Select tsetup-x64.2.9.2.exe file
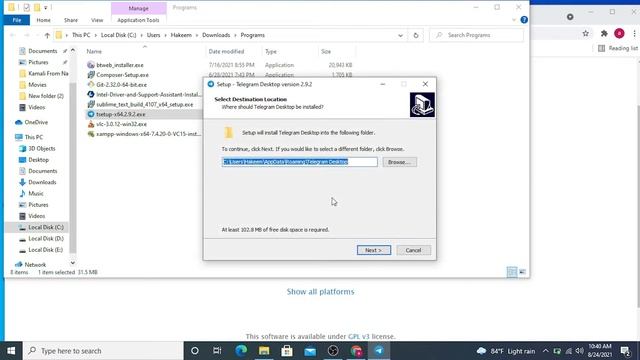The width and height of the screenshot is (640, 360). (x=120, y=114)
